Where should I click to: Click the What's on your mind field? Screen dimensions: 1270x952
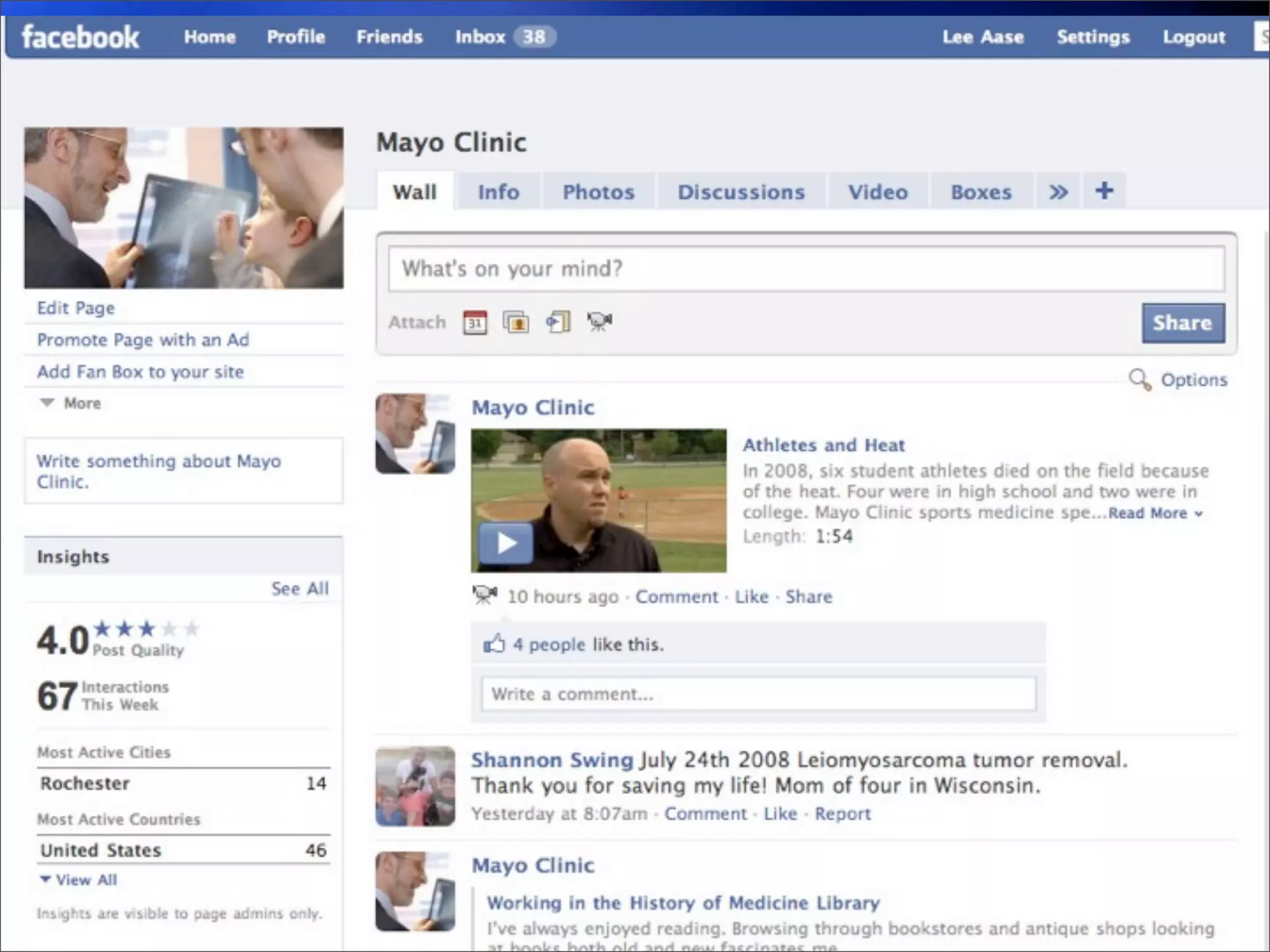click(x=806, y=269)
